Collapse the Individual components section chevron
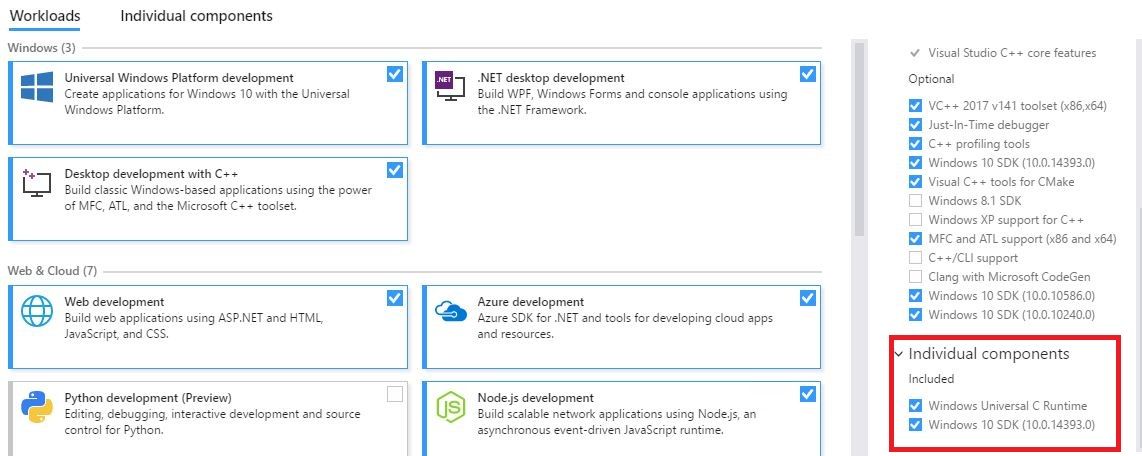The image size is (1142, 456). [899, 355]
